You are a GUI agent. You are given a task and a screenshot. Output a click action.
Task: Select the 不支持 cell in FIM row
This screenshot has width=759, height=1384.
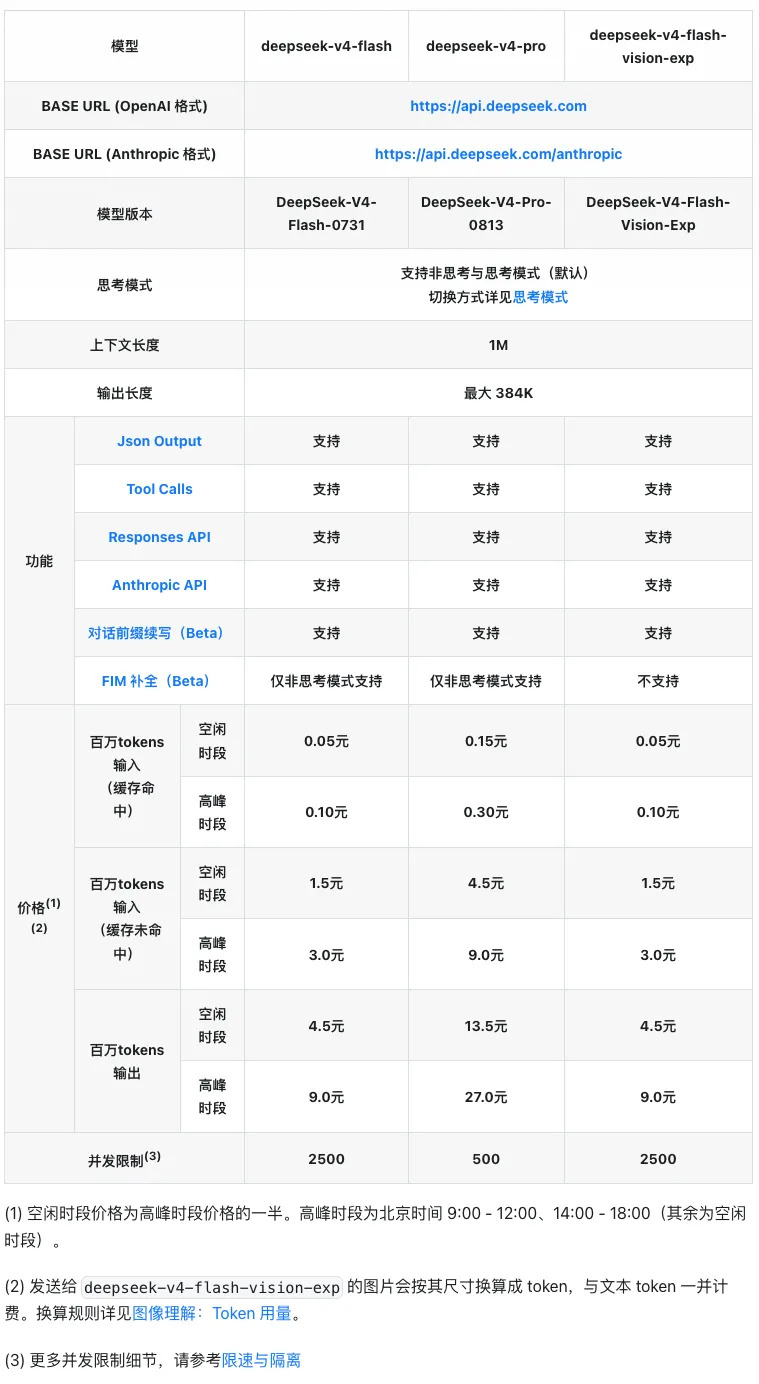(658, 681)
